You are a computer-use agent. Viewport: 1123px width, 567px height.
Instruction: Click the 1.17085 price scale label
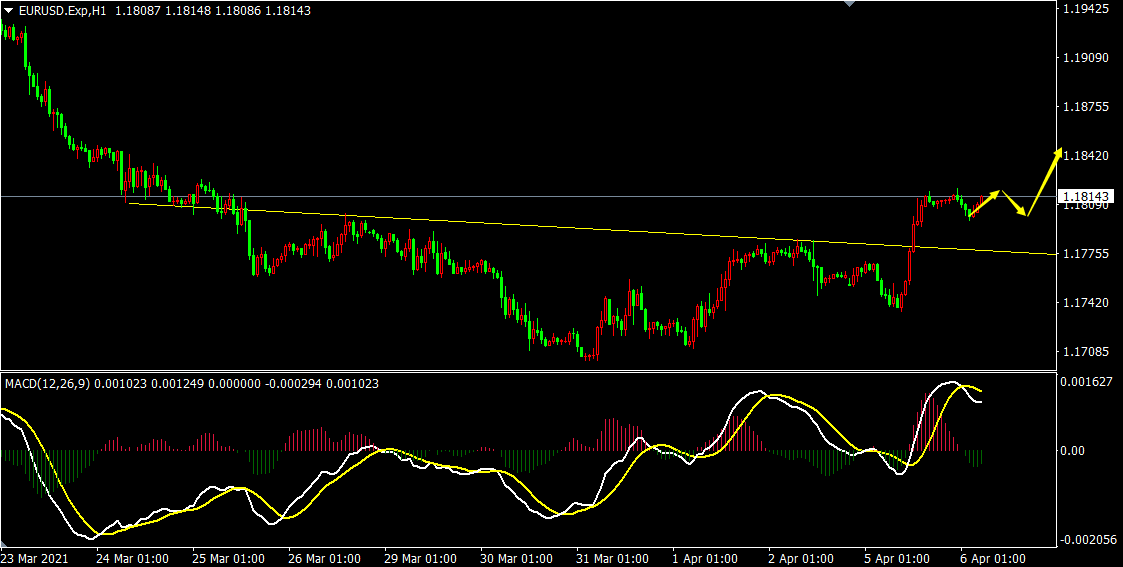point(1087,352)
